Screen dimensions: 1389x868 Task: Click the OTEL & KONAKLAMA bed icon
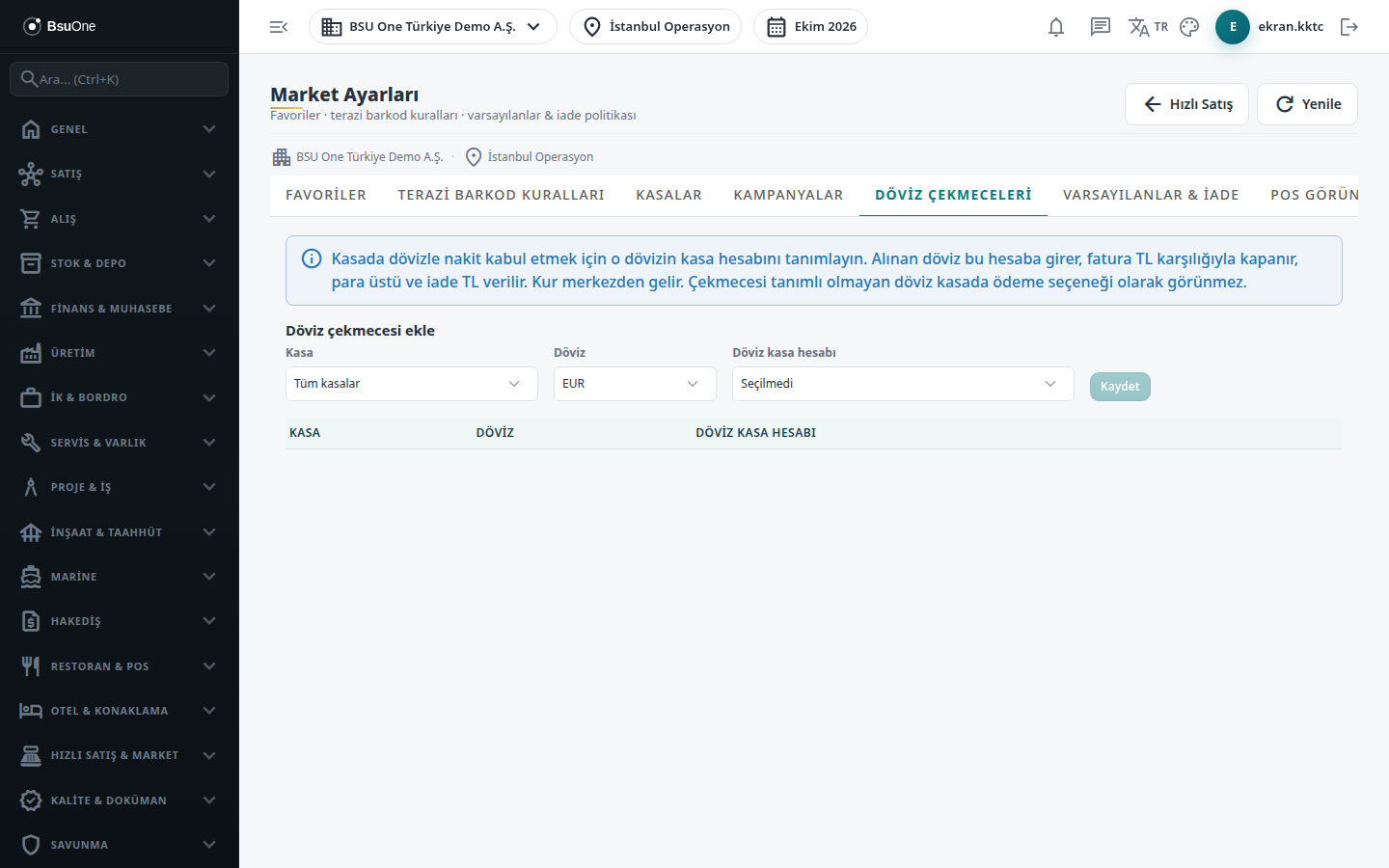click(x=31, y=711)
